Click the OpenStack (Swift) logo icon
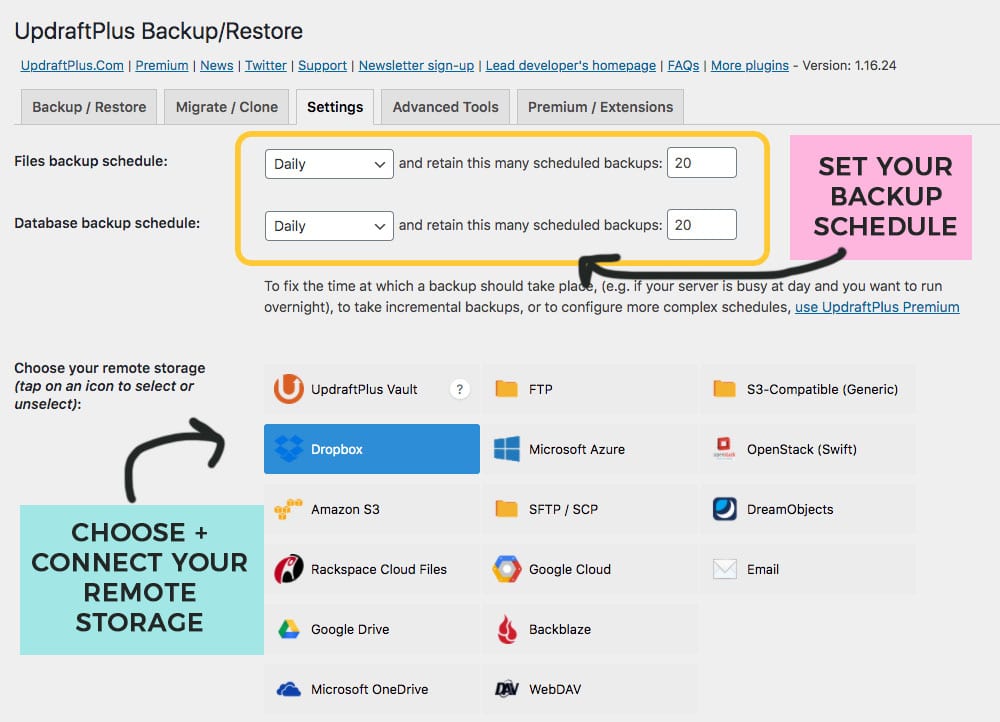This screenshot has height=722, width=1000. pos(724,448)
